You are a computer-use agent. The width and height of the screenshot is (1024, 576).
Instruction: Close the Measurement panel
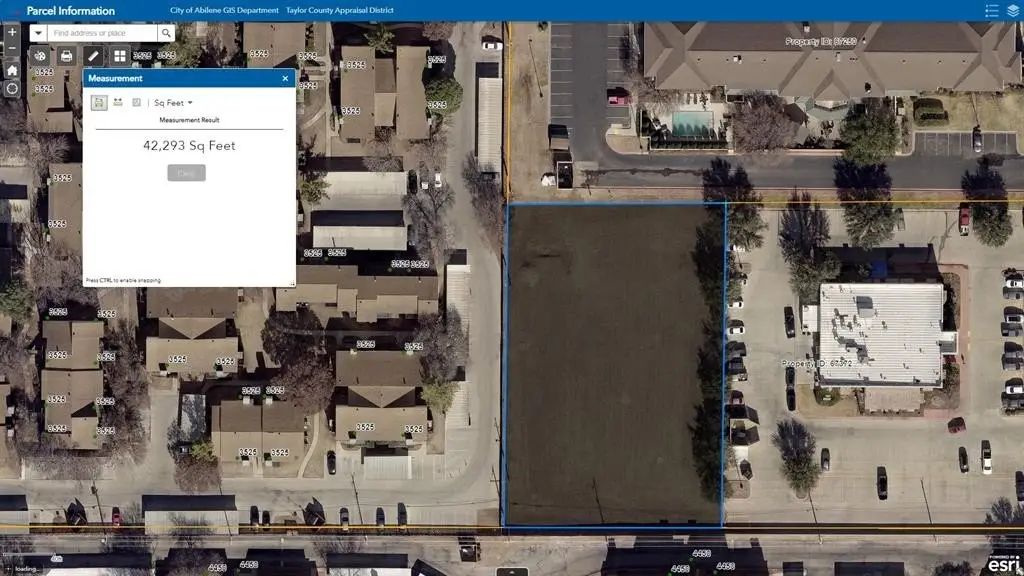[x=285, y=78]
